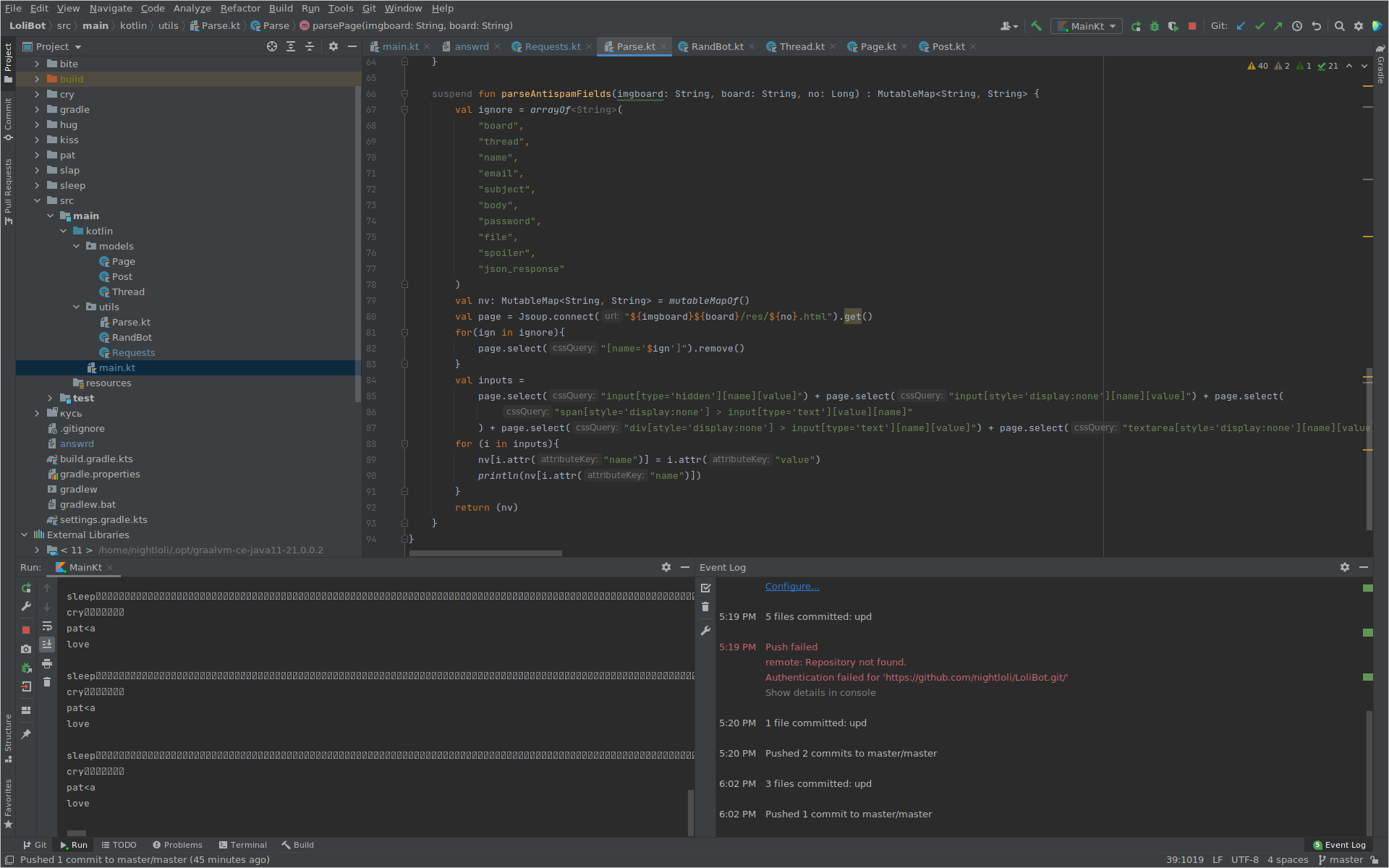Toggle pin tab in Run panel
Image resolution: width=1389 pixels, height=868 pixels.
pyautogui.click(x=26, y=734)
